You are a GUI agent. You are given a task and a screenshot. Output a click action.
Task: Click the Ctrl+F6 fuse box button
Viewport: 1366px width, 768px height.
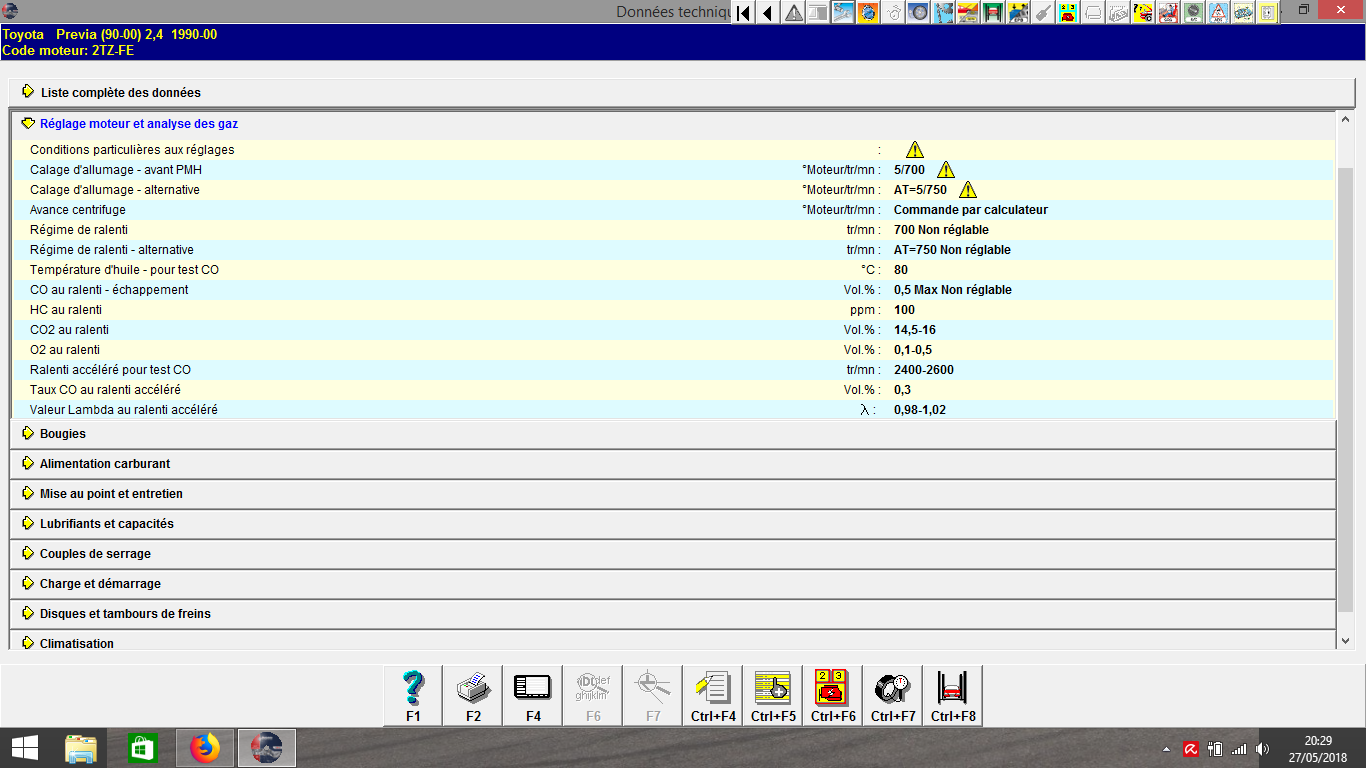[x=833, y=695]
